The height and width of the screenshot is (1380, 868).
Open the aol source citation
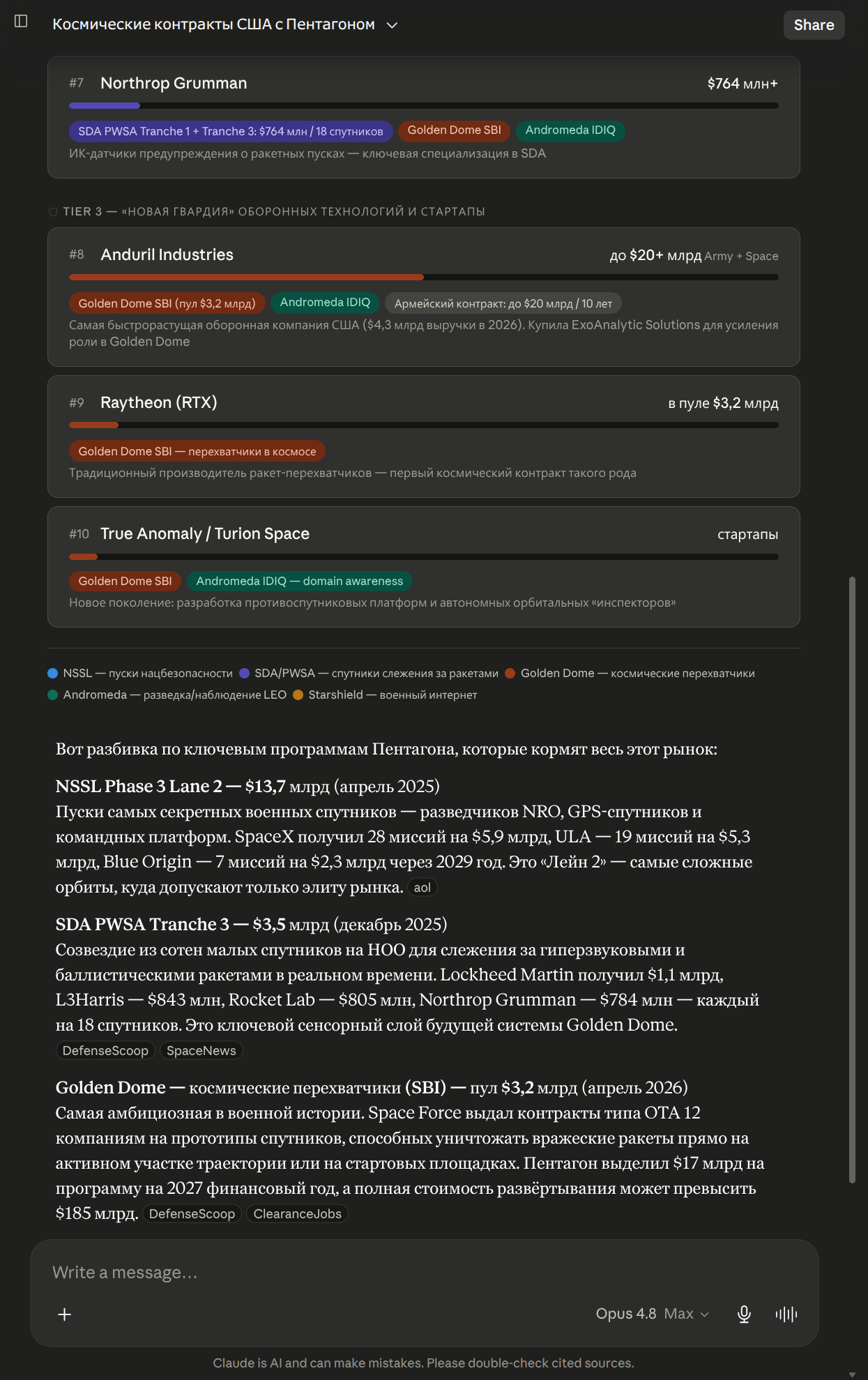[x=422, y=888]
